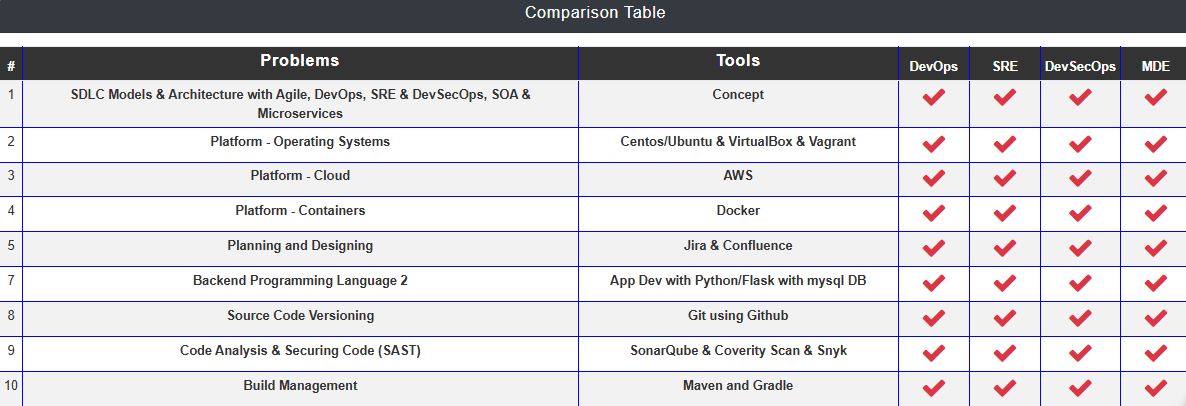This screenshot has width=1186, height=406.
Task: Click the SRE column header
Action: (1005, 67)
